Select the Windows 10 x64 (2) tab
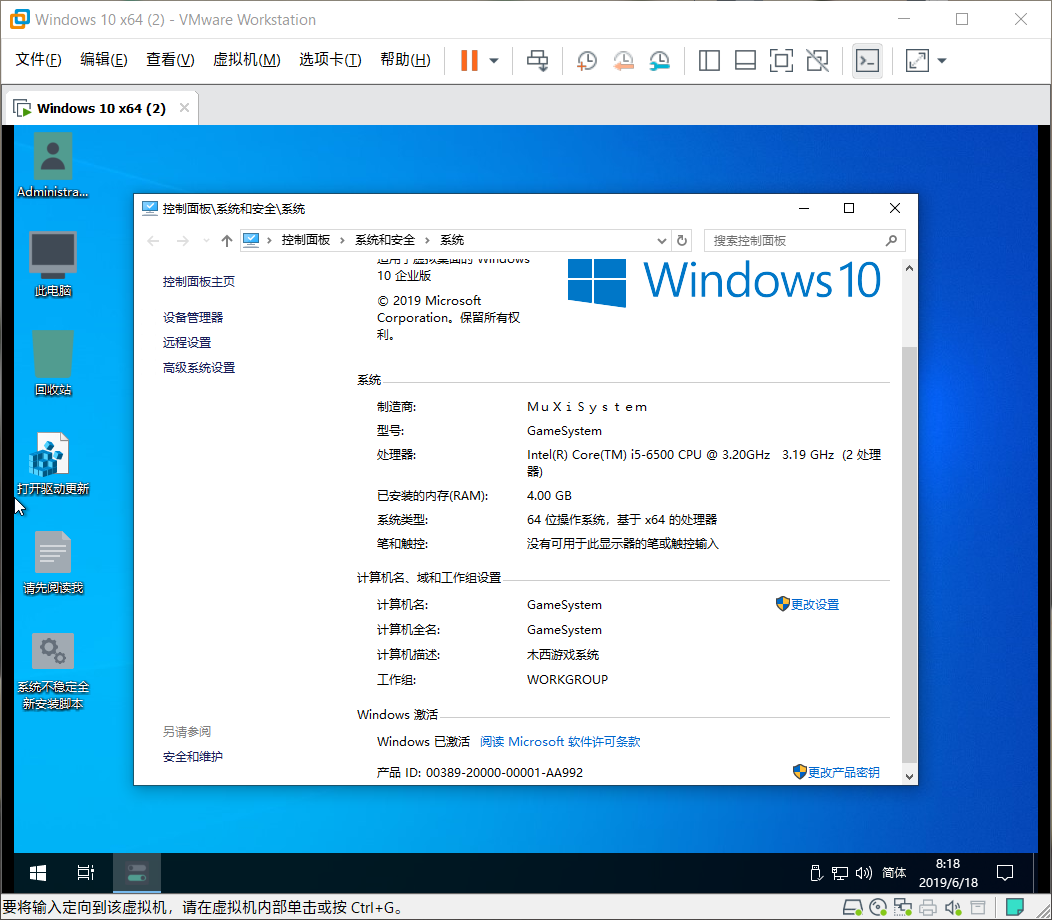 click(x=101, y=108)
